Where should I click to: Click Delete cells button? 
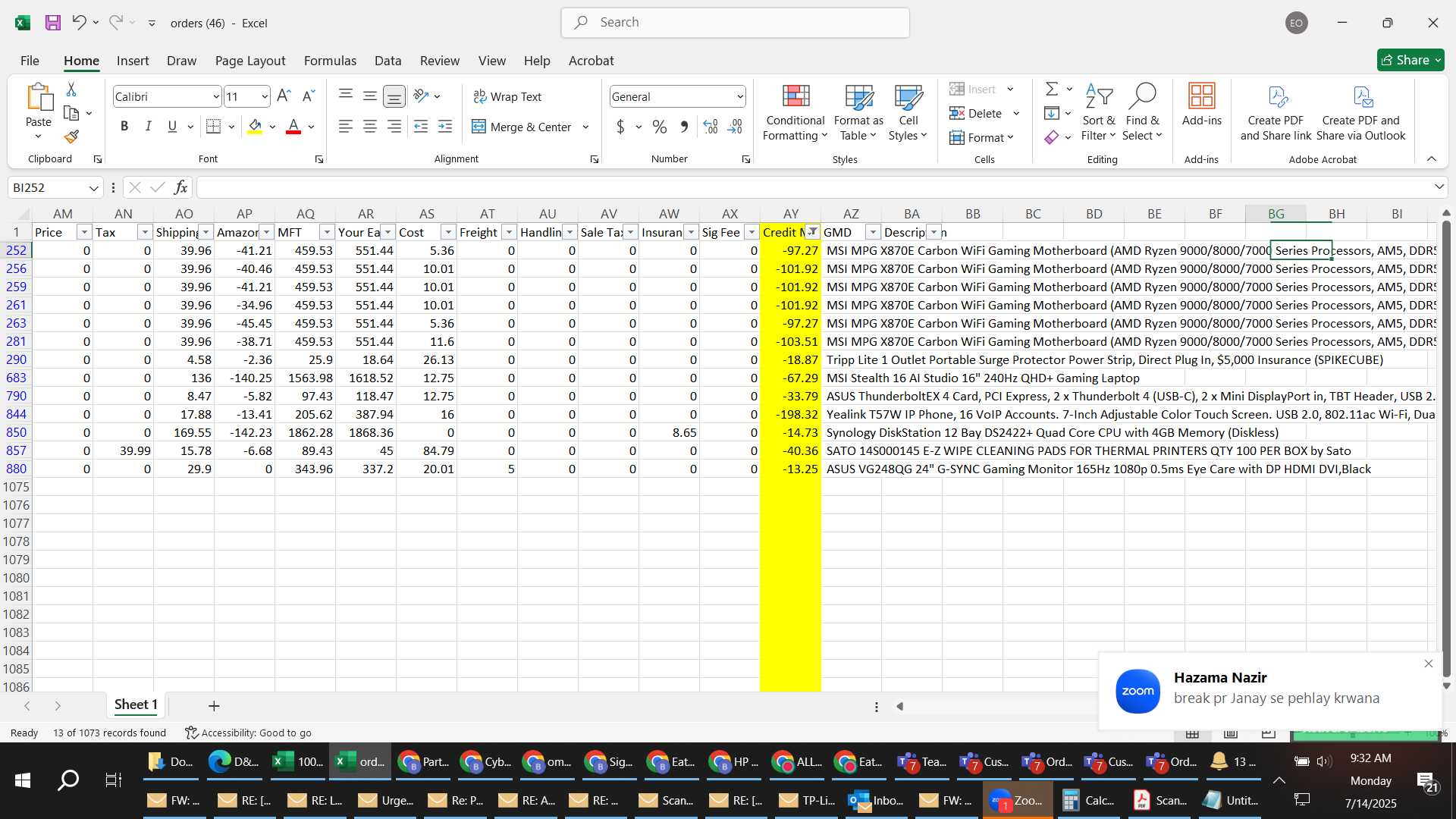pyautogui.click(x=976, y=113)
